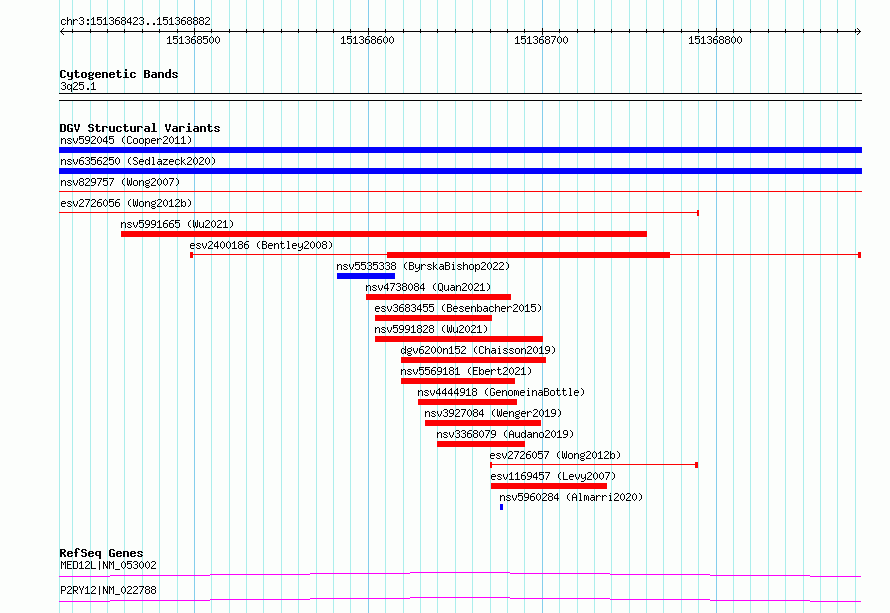Click the left arrow on the ruler
This screenshot has width=890, height=613.
(x=62, y=32)
